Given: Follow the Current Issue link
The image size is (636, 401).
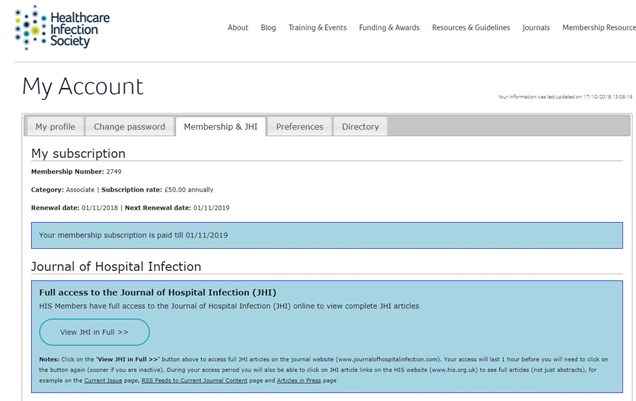Looking at the screenshot, I should (x=103, y=381).
